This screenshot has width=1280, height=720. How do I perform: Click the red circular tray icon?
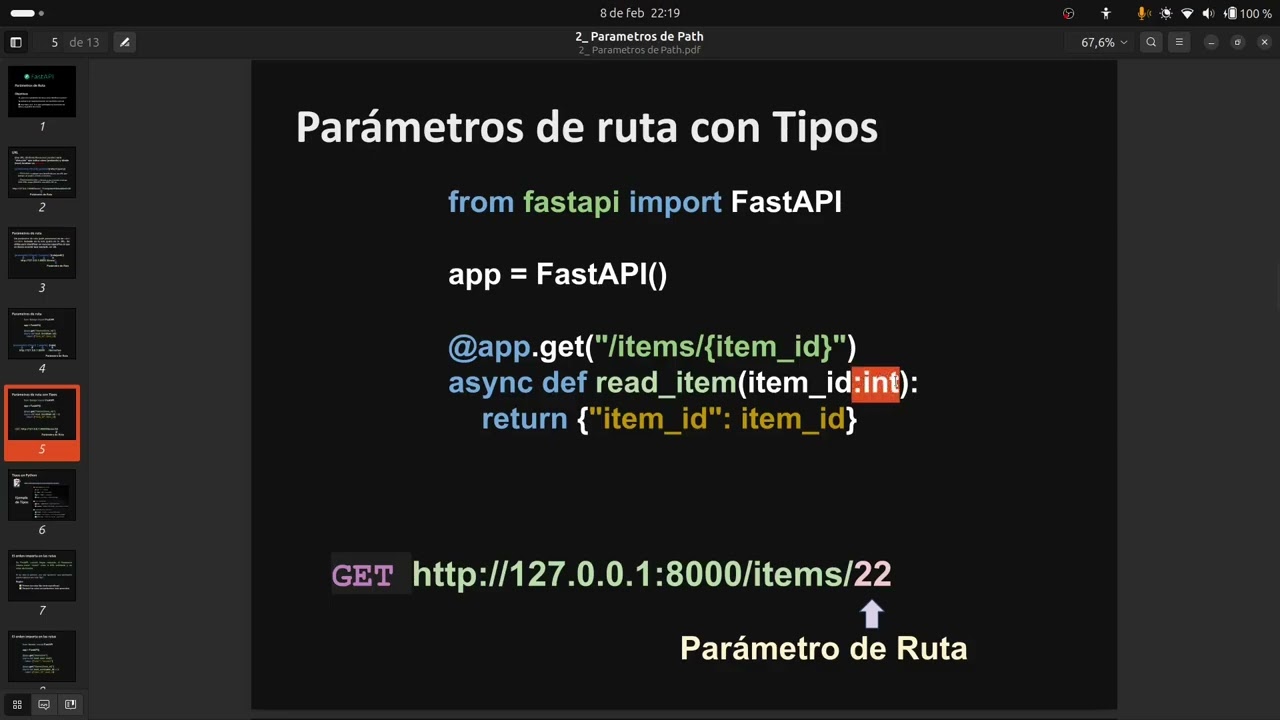click(x=1068, y=13)
